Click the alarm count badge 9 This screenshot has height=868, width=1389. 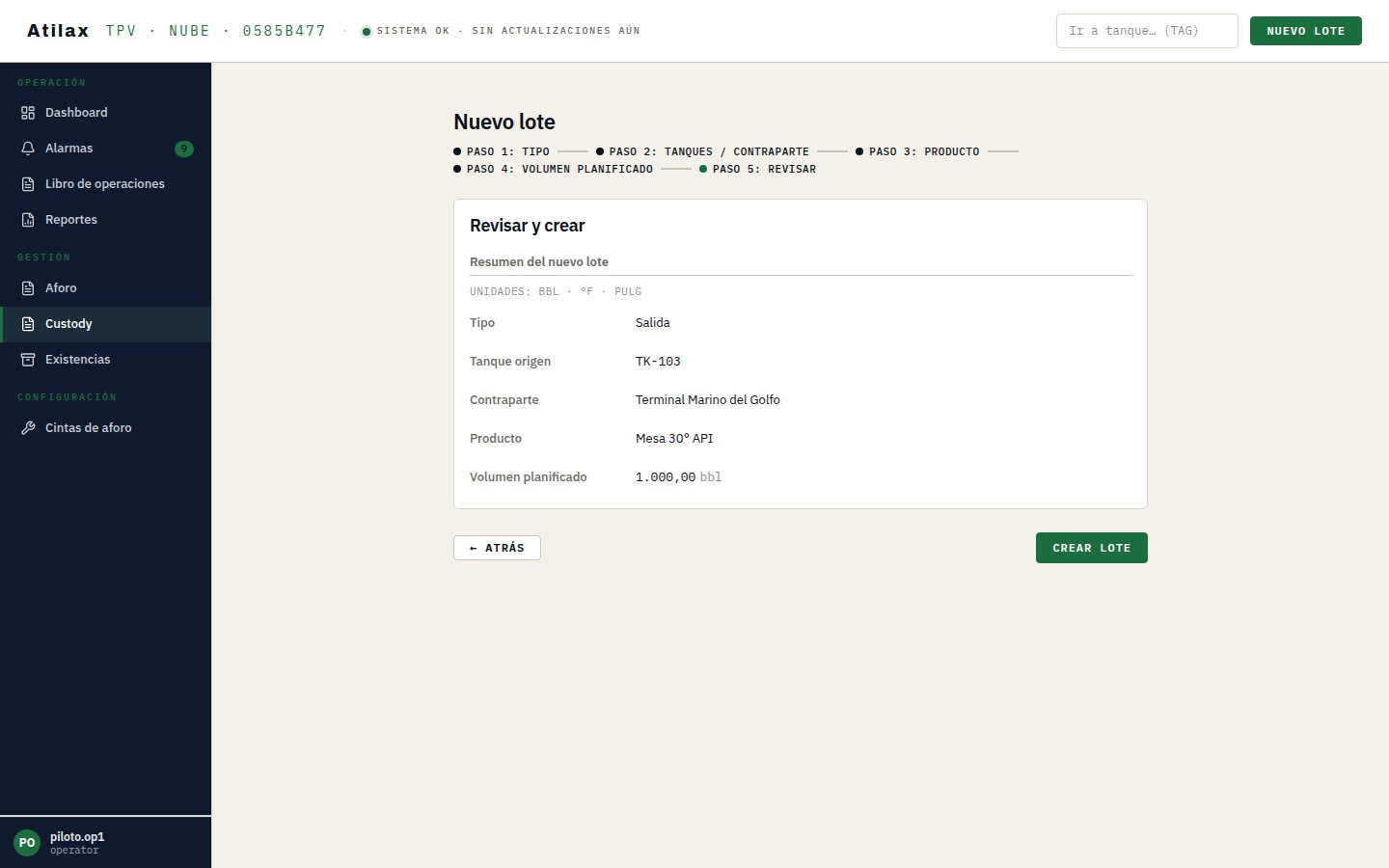coord(184,149)
